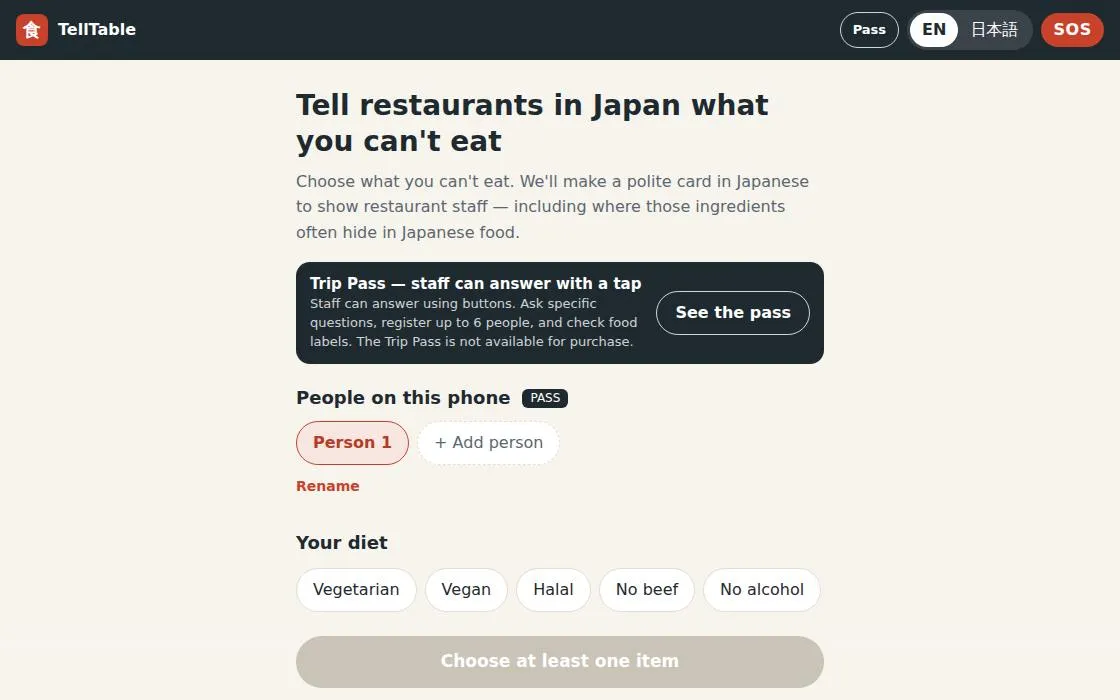
Task: Click the People on this phone heading
Action: click(x=403, y=398)
